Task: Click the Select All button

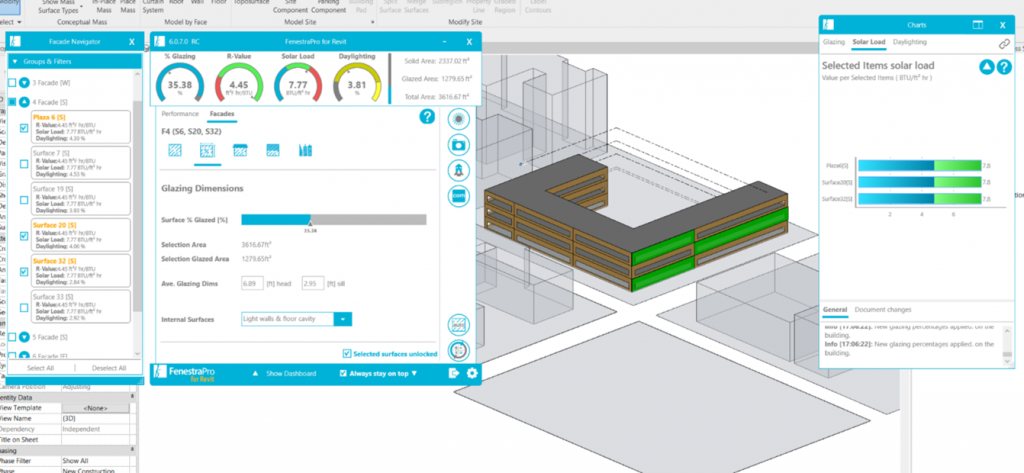Action: [x=40, y=368]
